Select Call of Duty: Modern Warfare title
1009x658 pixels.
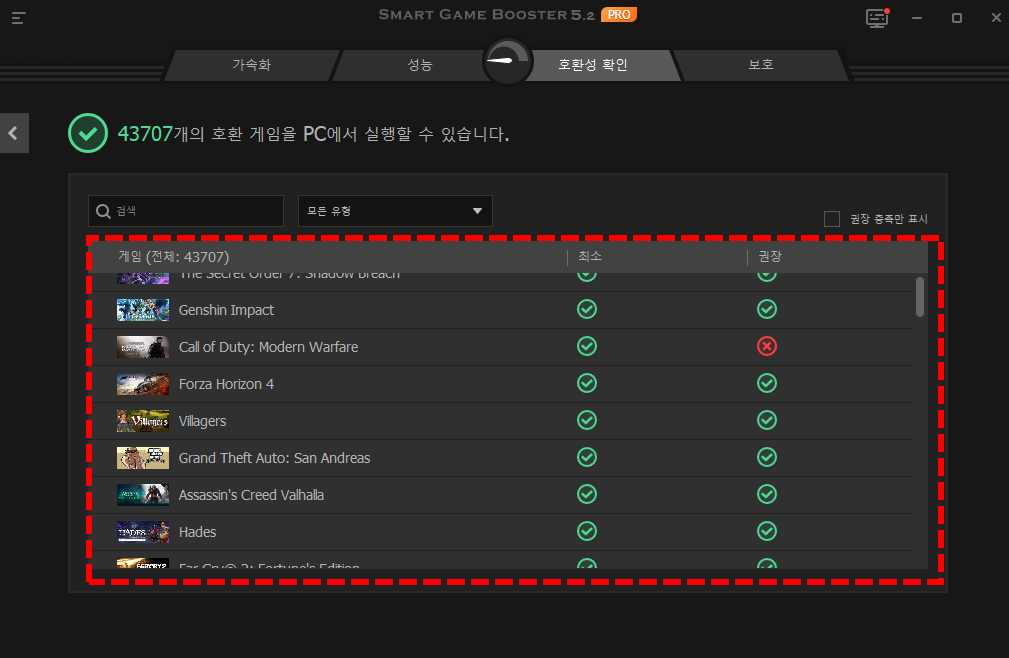[268, 347]
